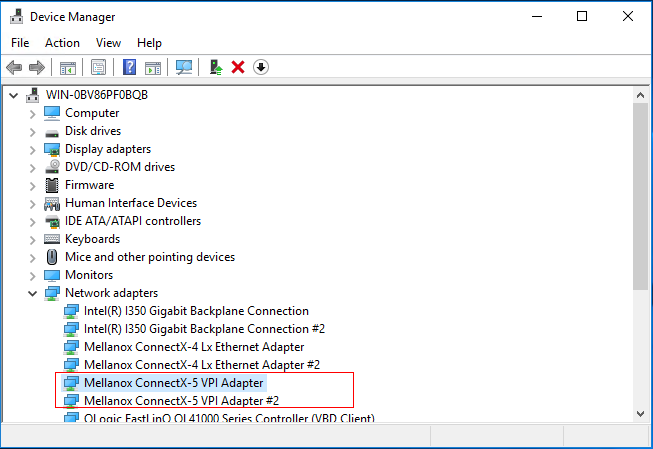Image resolution: width=653 pixels, height=449 pixels.
Task: Select Mellanox ConnectX-5 VPI Adapter #2
Action: tap(182, 401)
